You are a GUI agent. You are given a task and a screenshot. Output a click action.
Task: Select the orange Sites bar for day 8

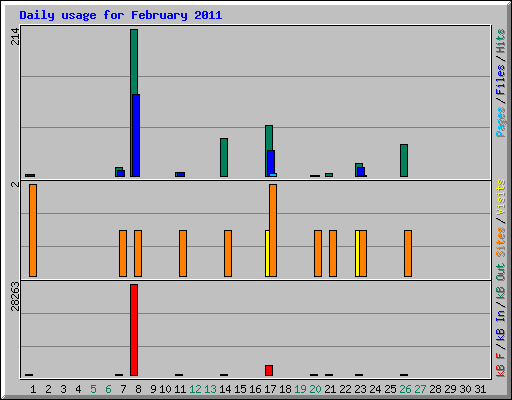(138, 253)
